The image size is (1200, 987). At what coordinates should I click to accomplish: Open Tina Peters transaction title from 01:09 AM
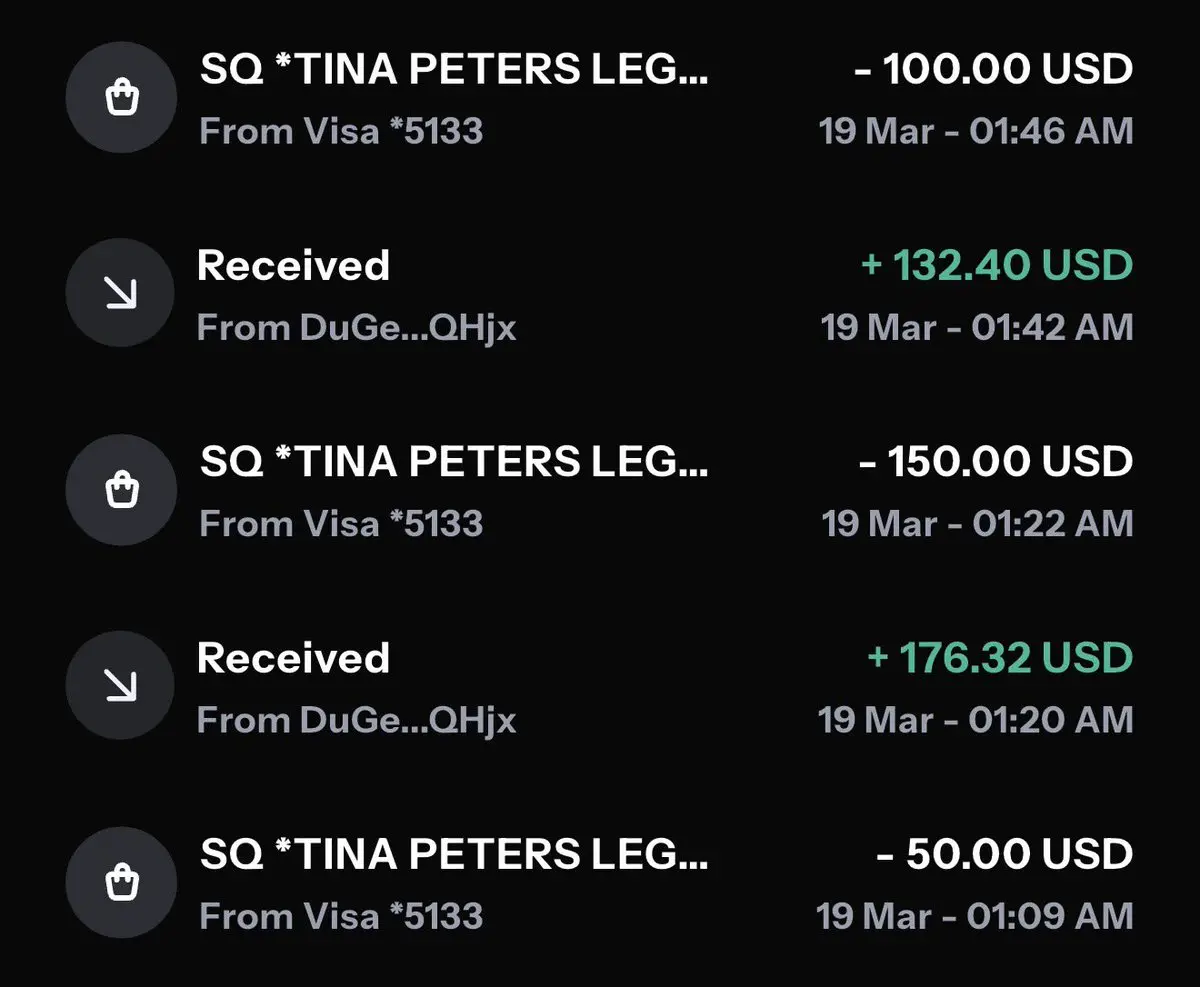pos(454,854)
